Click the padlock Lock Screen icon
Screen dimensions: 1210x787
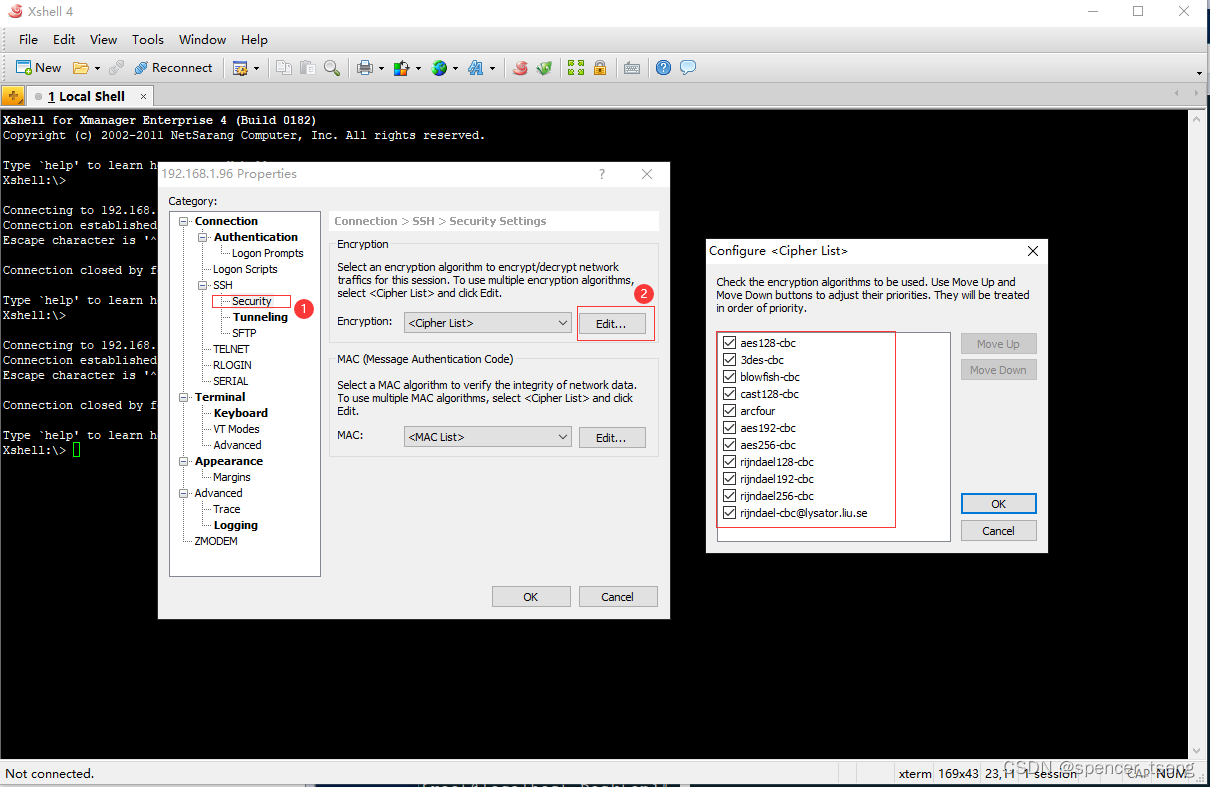point(600,68)
